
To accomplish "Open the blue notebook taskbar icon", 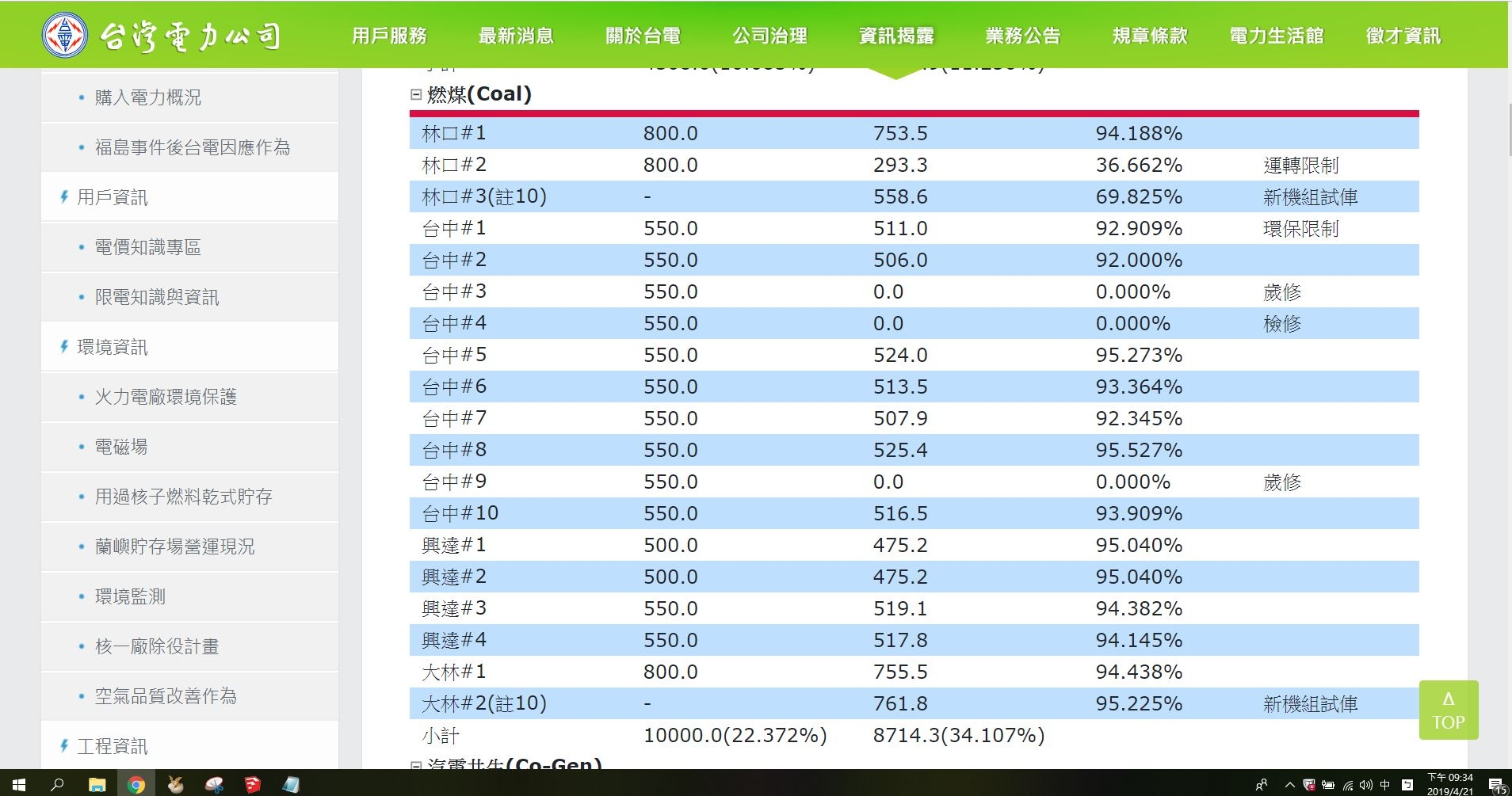I will pyautogui.click(x=291, y=784).
